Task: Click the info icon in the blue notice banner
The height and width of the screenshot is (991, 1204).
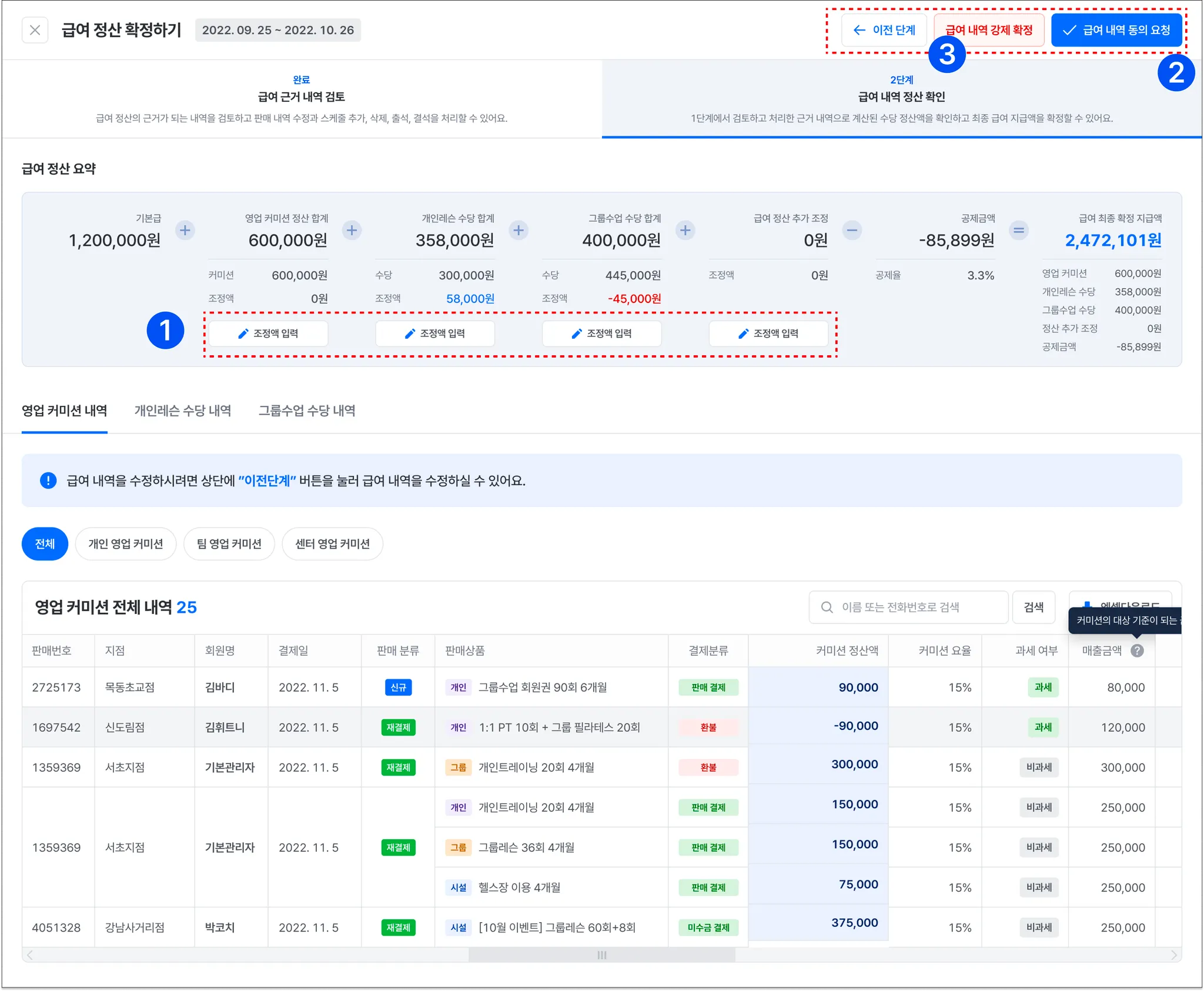Action: click(x=48, y=481)
